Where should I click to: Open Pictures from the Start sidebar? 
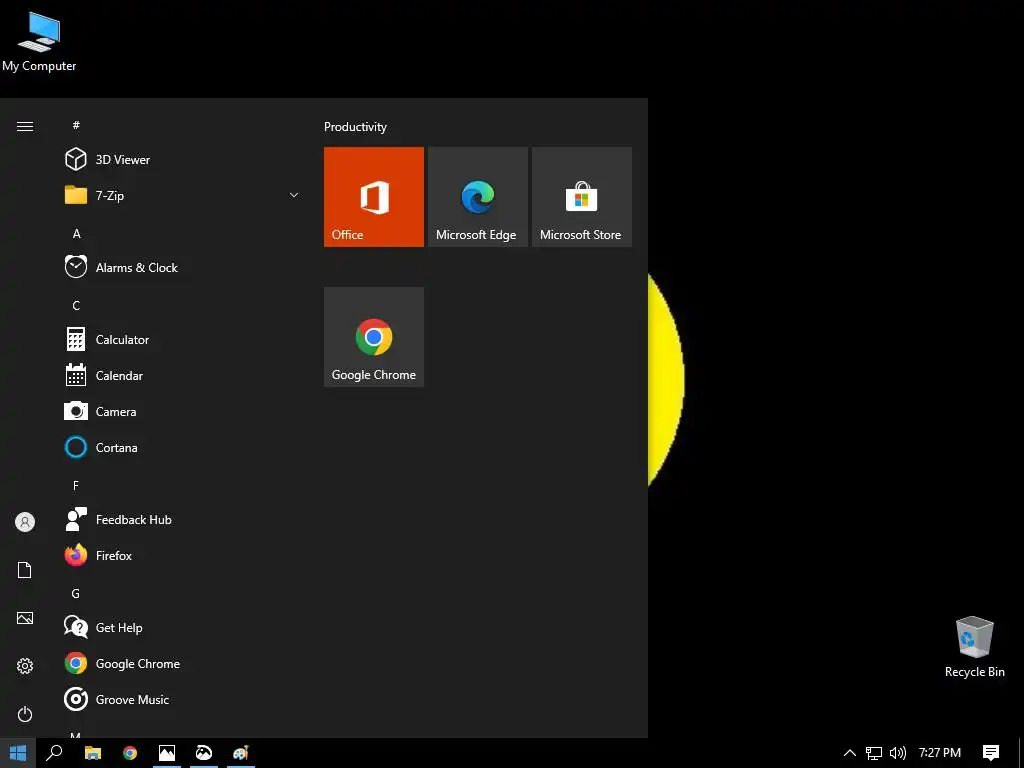[x=25, y=618]
